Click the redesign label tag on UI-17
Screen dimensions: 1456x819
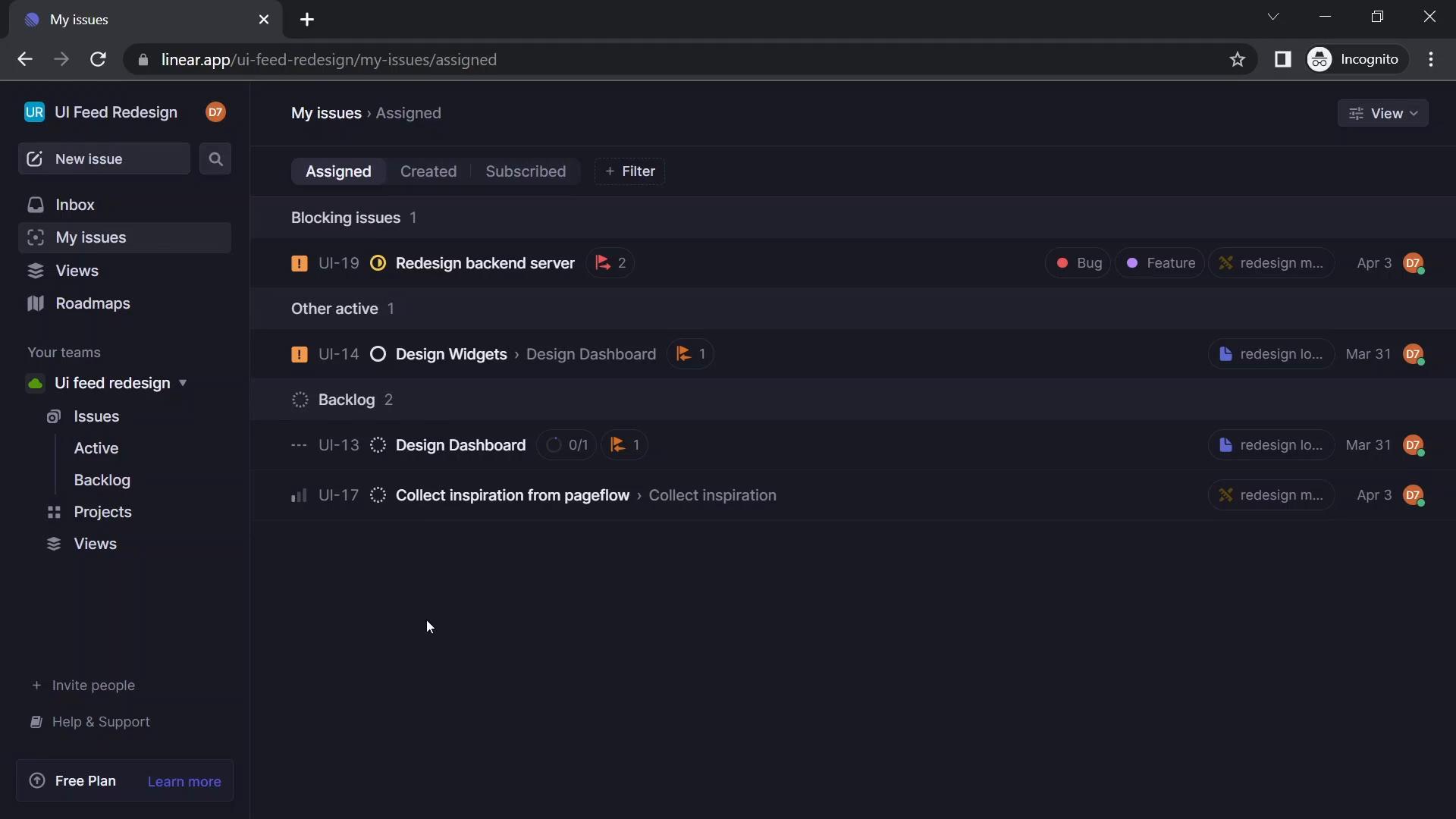click(x=1270, y=495)
